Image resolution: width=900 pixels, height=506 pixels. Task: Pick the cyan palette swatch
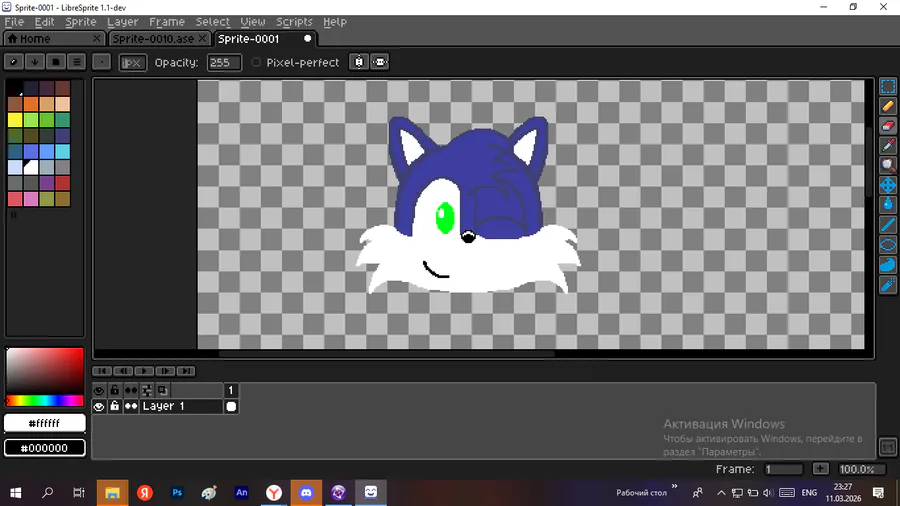click(63, 151)
